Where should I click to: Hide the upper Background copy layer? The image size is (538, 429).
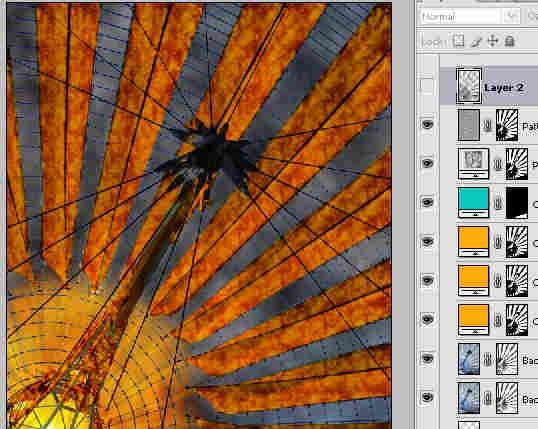[427, 359]
